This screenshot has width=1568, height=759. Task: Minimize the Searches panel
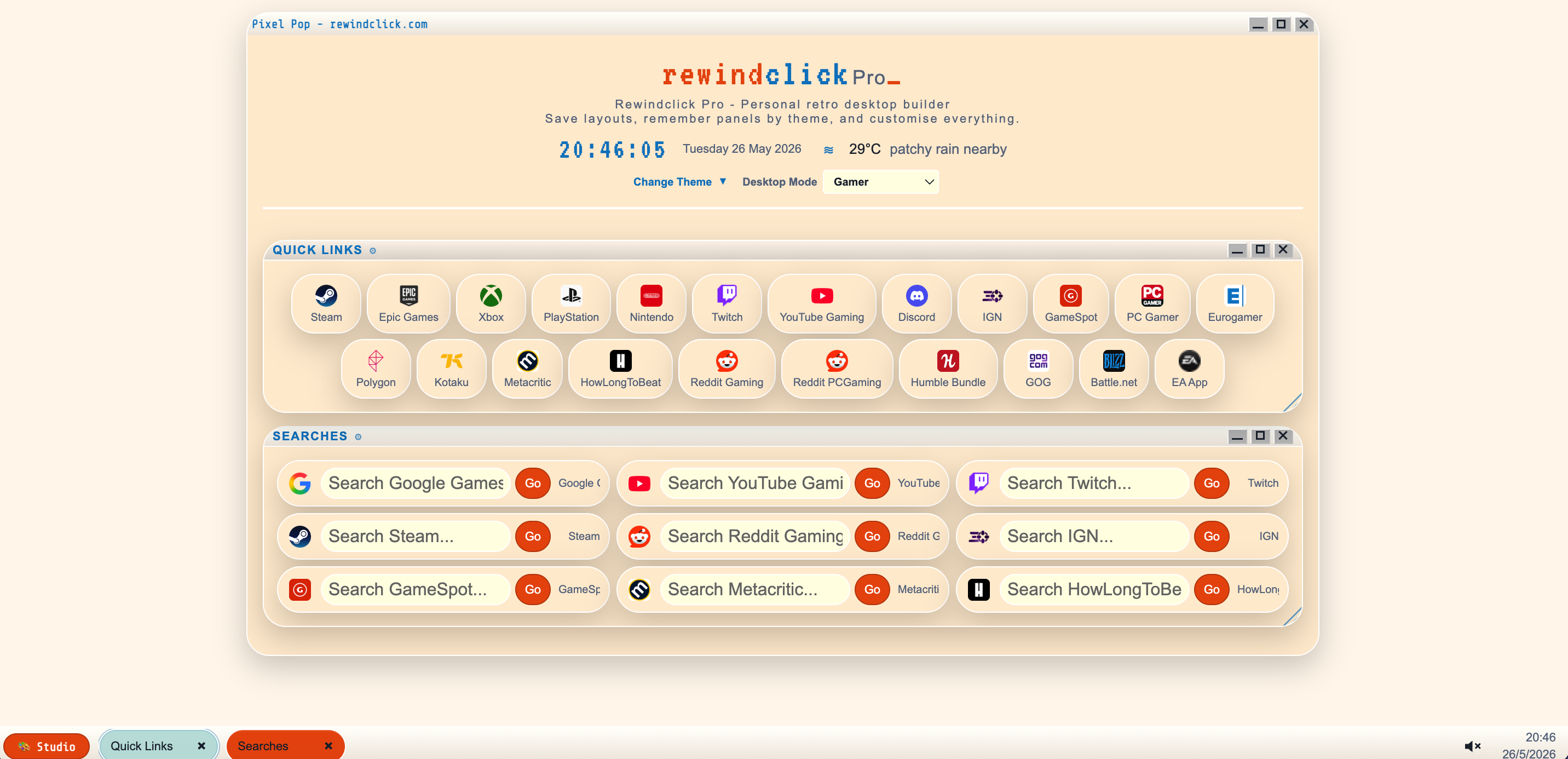pos(1237,436)
